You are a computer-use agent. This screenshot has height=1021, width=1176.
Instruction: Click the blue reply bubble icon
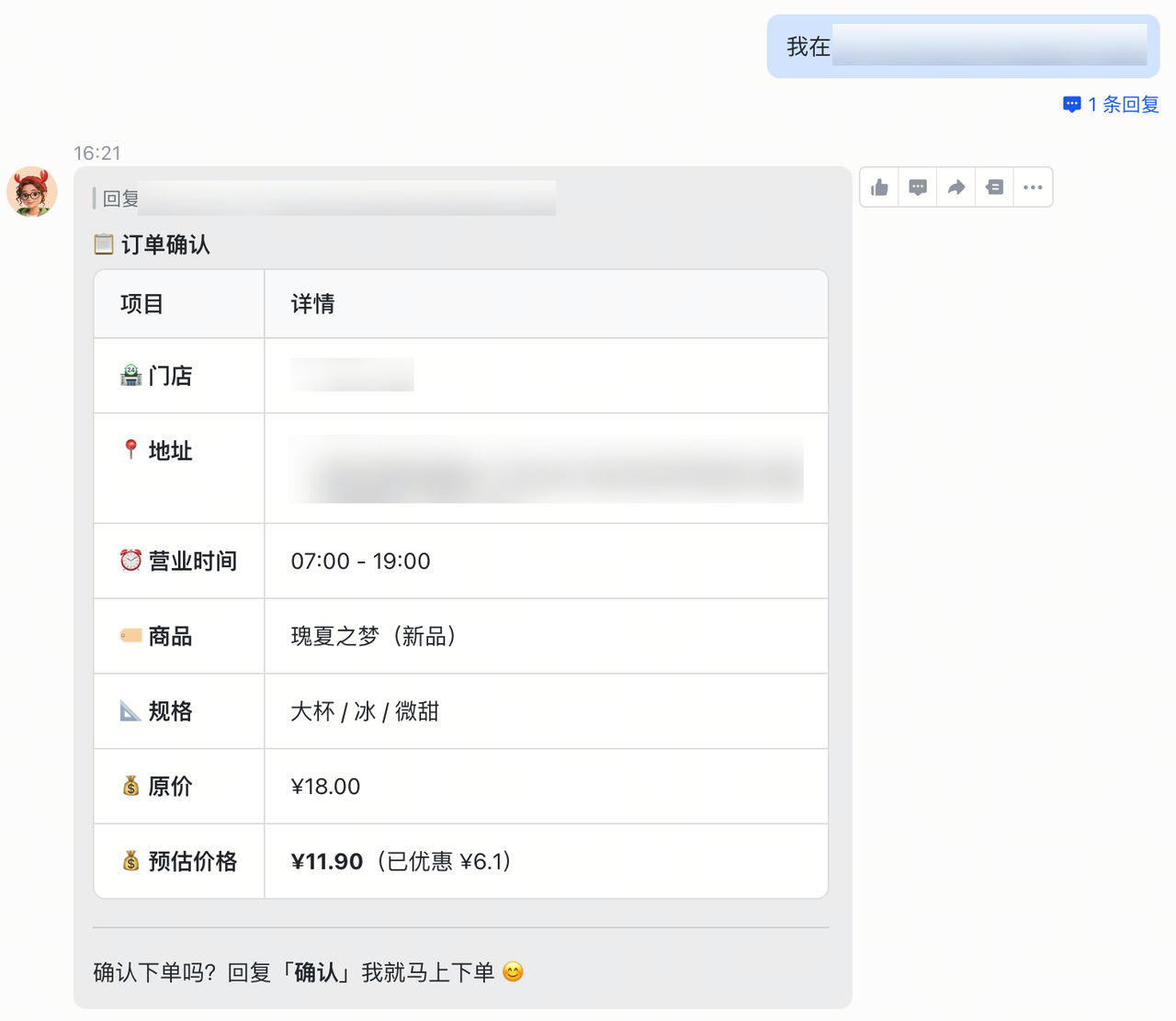[1071, 105]
